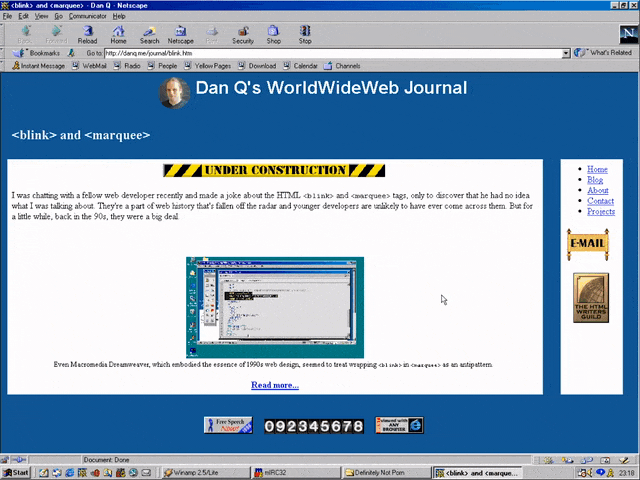This screenshot has height=480, width=640.
Task: Open the Communicator menu
Action: (87, 17)
